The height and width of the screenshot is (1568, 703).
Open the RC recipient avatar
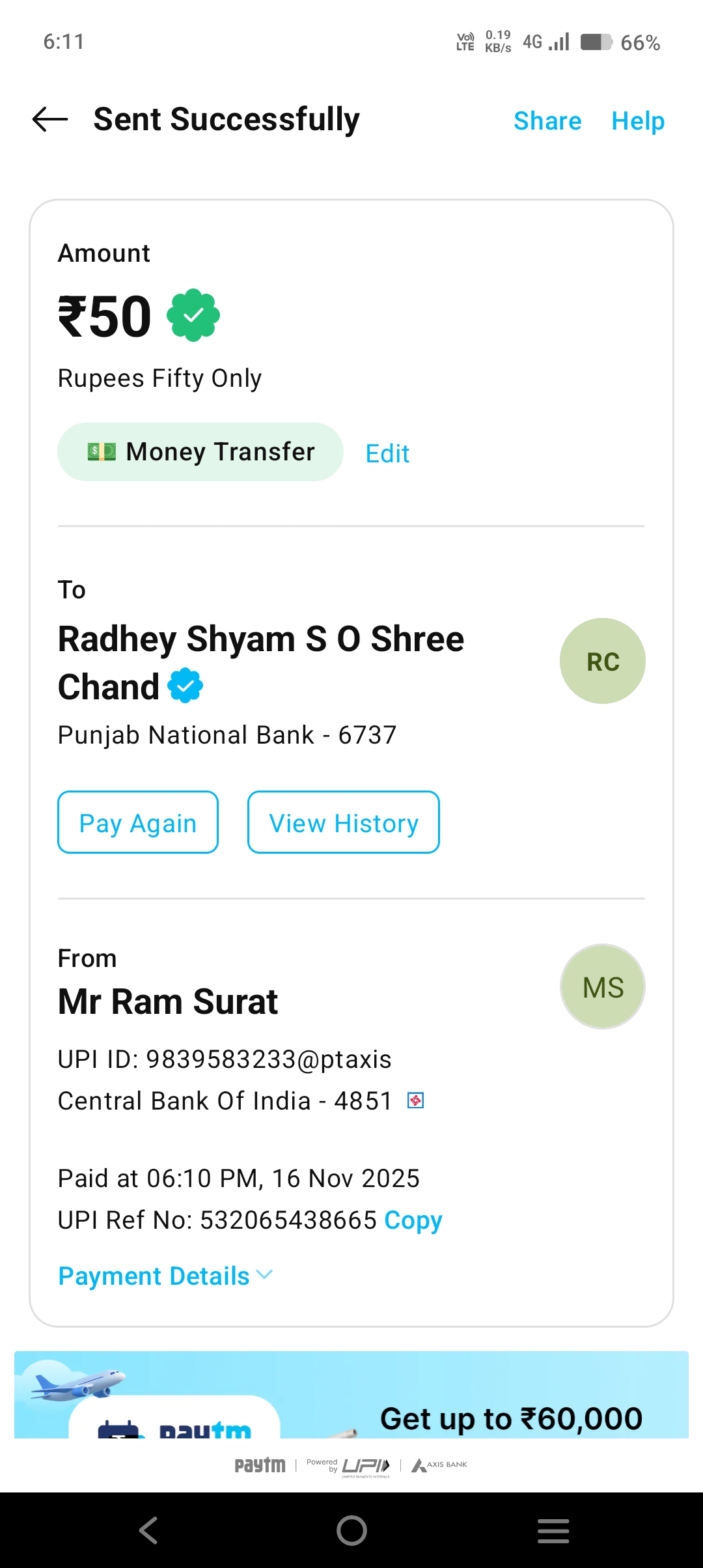pos(602,661)
